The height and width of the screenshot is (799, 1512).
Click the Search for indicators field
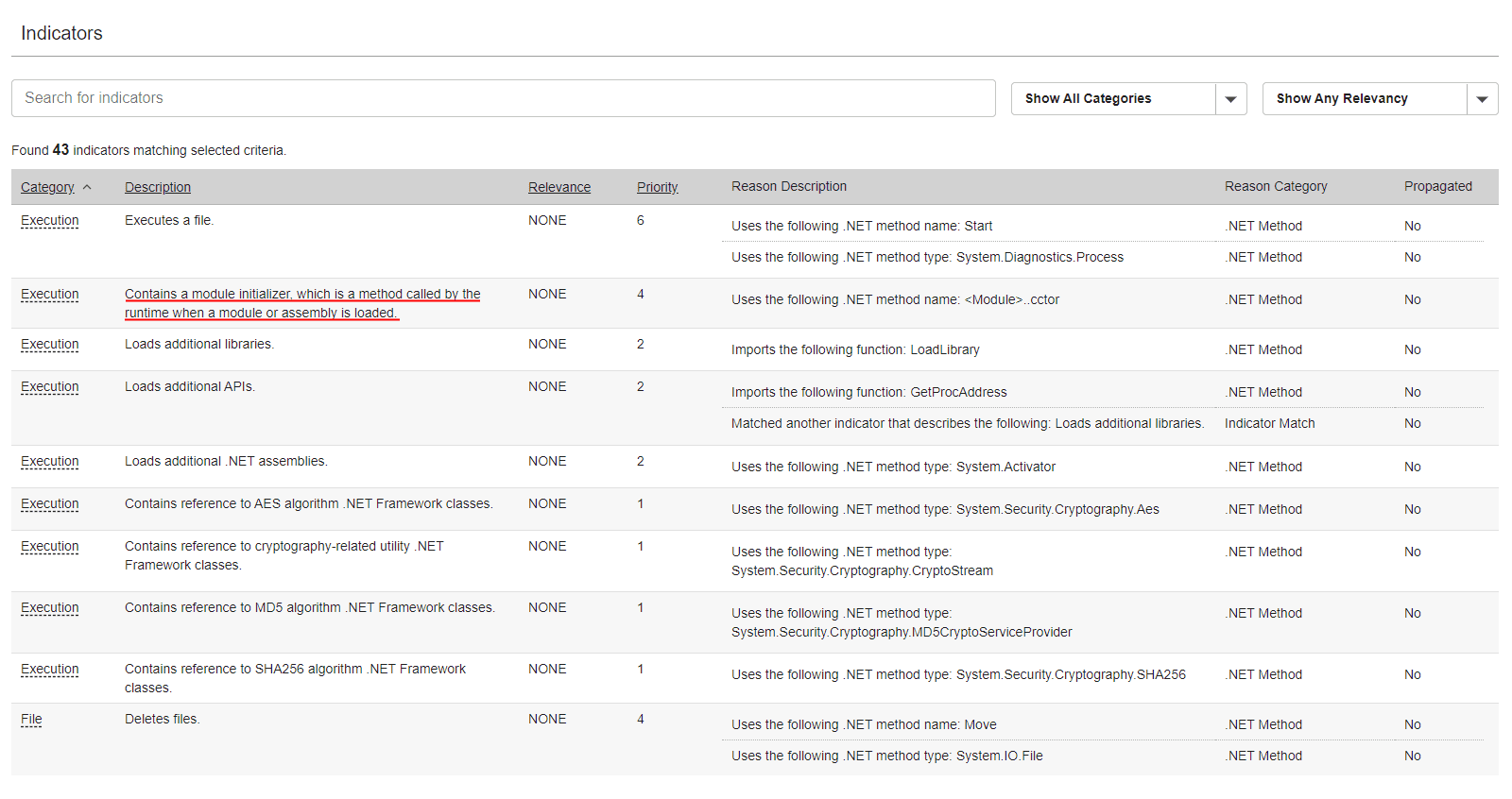coord(503,98)
